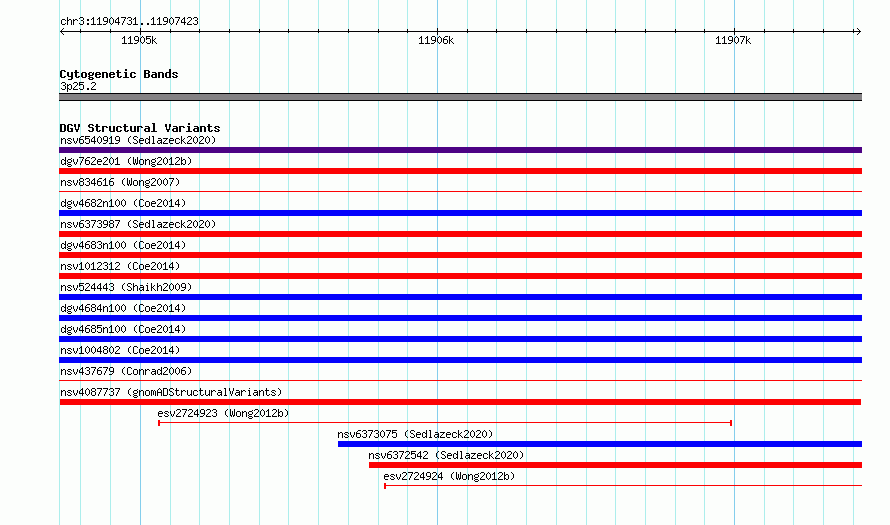Select the blue dgv4684n100 variant bar
Screen dimensions: 890x525
click(460, 318)
